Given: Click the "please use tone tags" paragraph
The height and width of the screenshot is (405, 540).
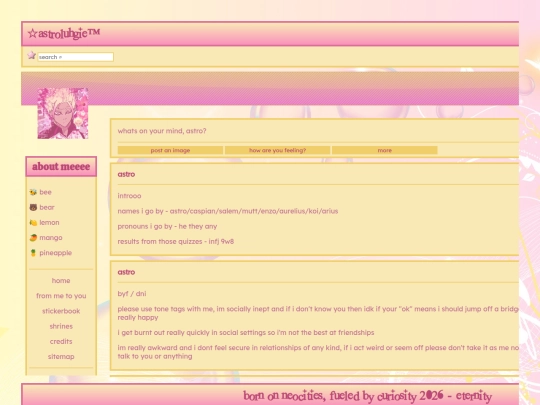Looking at the screenshot, I should click(x=318, y=313).
